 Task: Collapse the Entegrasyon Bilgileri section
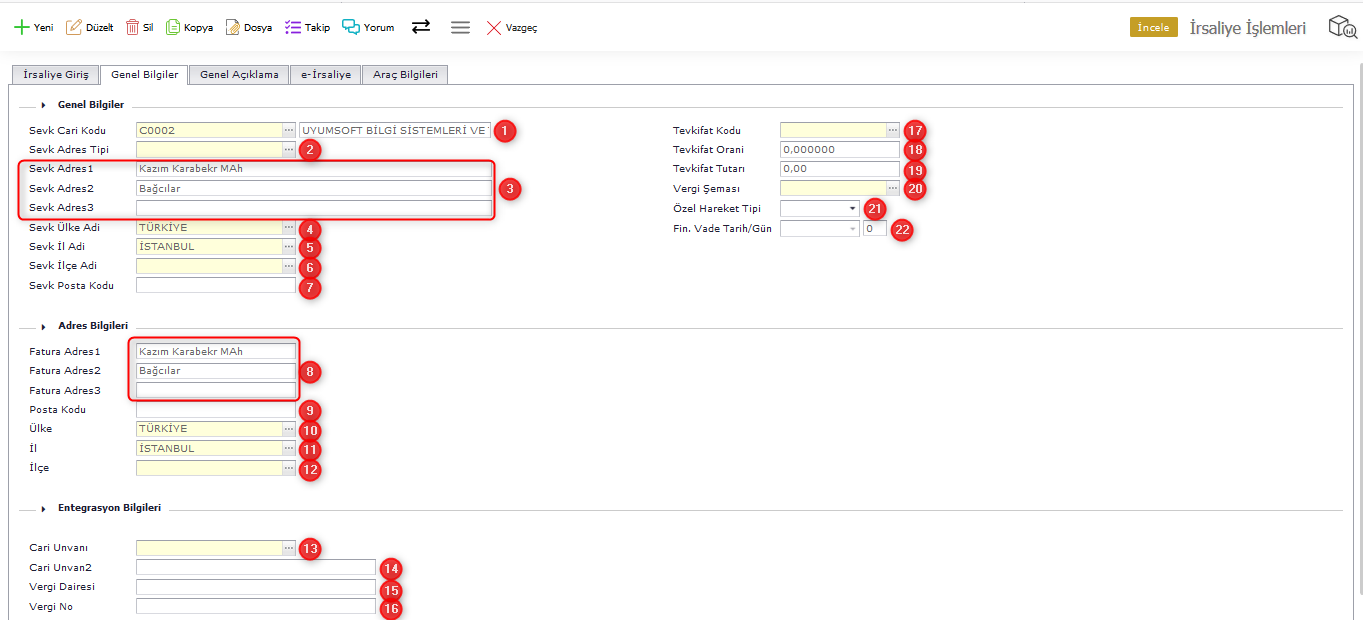tap(44, 508)
